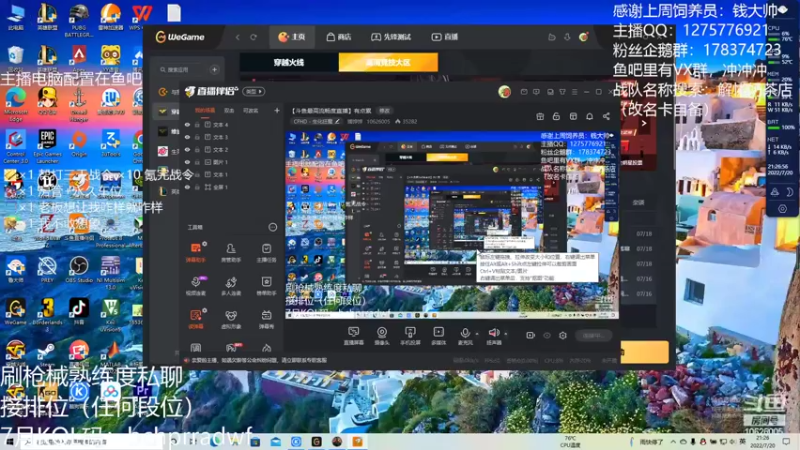Toggle visibility eye of layer 文本 4

188,125
